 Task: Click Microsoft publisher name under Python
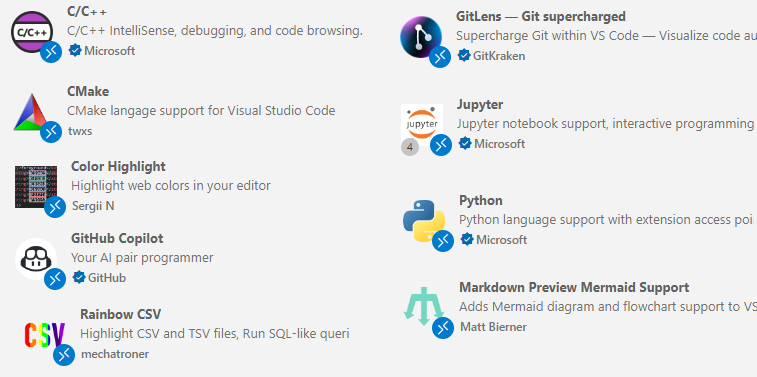click(502, 240)
